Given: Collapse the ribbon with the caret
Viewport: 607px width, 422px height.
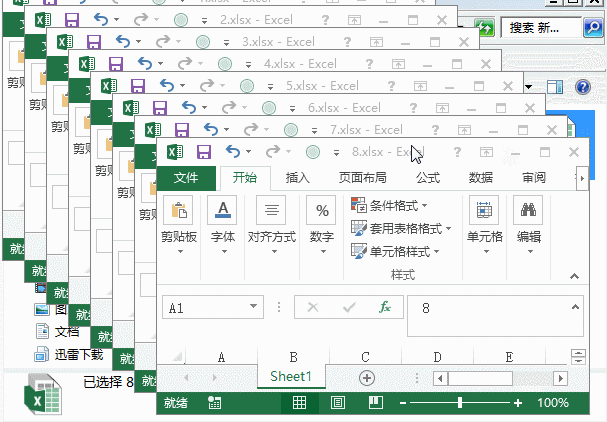Looking at the screenshot, I should [574, 276].
